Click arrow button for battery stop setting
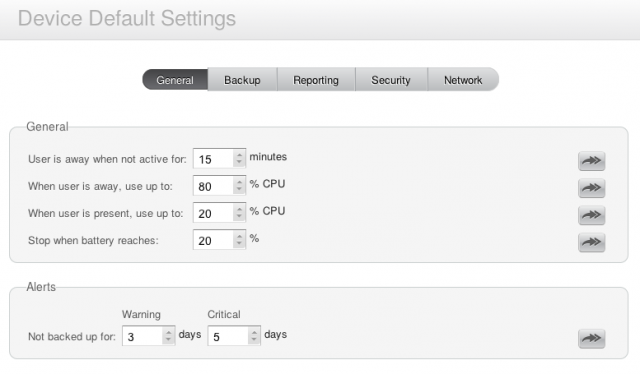 pos(591,242)
